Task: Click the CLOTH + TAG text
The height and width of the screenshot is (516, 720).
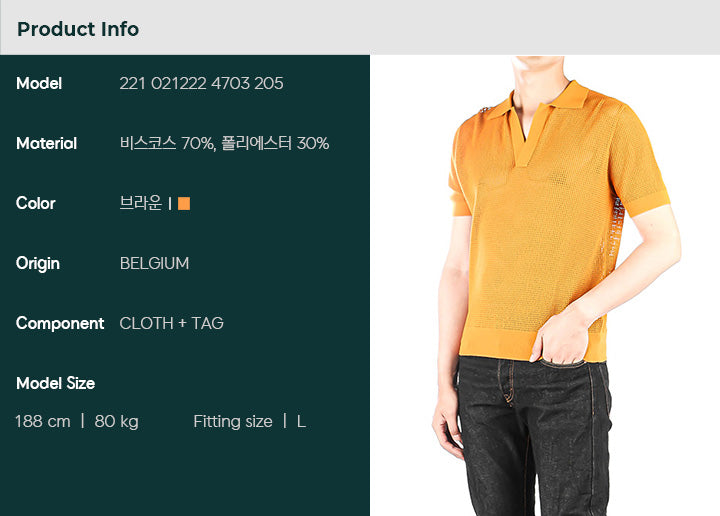Action: pos(171,324)
